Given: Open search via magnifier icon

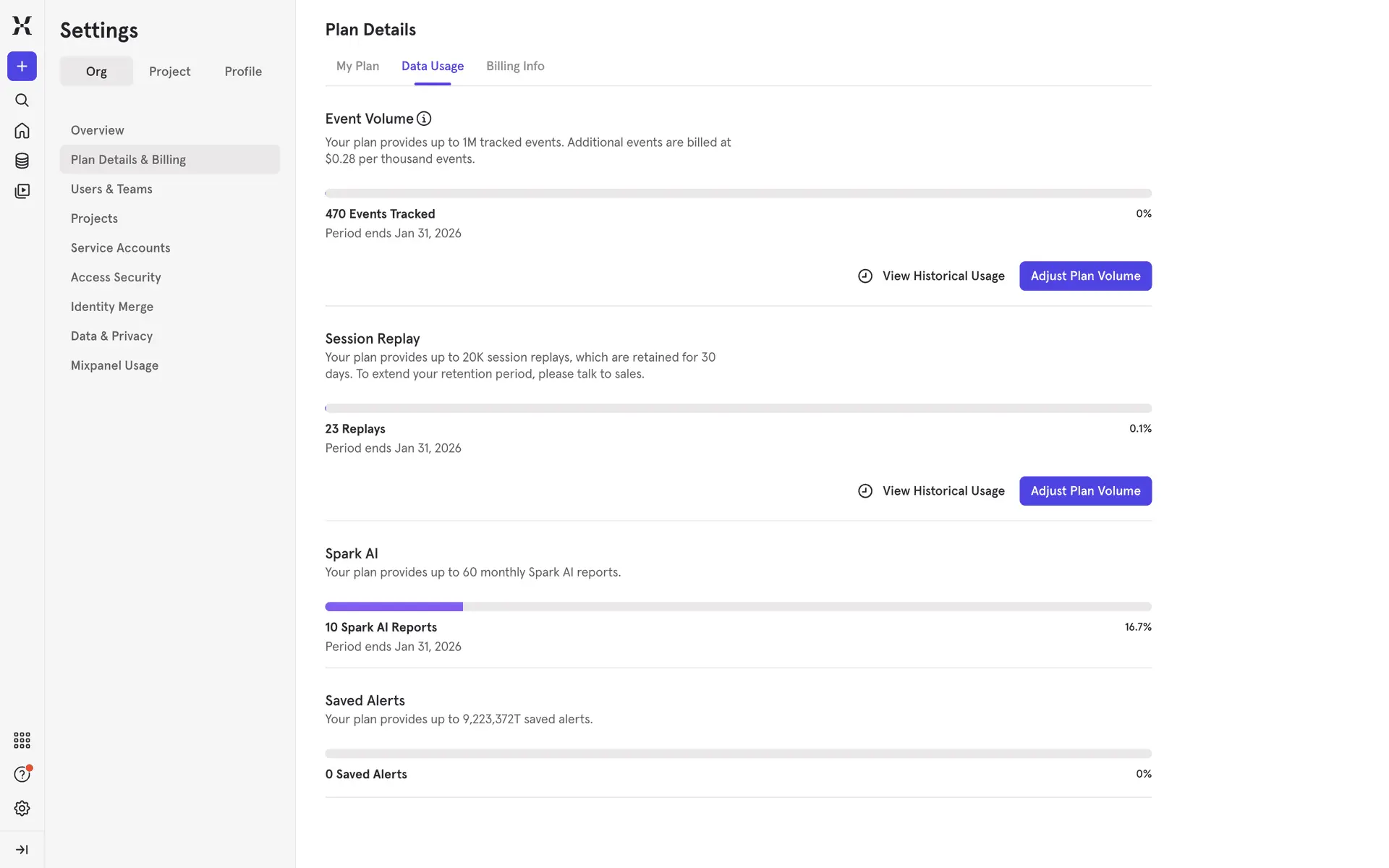Looking at the screenshot, I should tap(22, 100).
